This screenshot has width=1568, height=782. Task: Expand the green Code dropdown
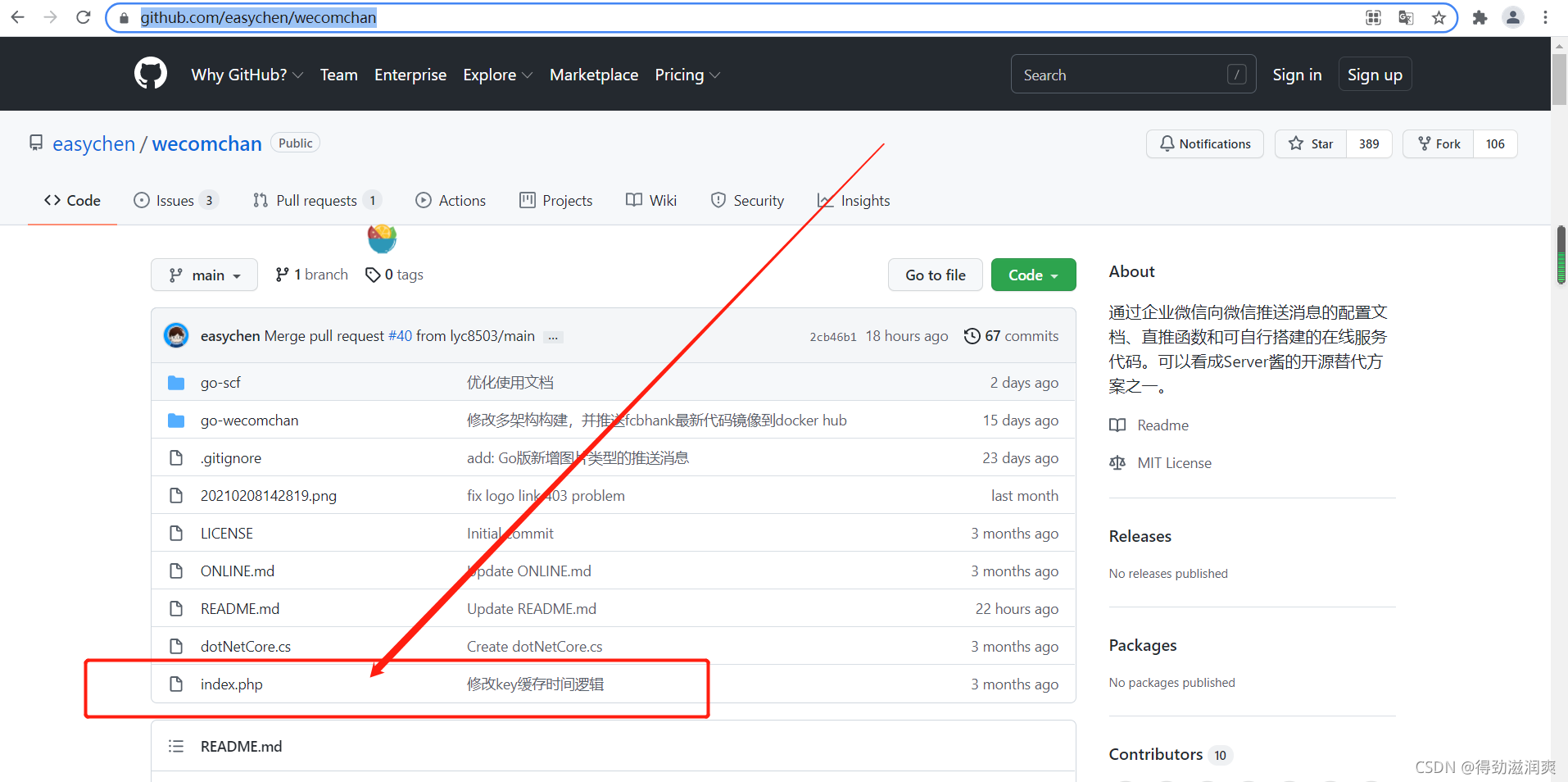1033,275
